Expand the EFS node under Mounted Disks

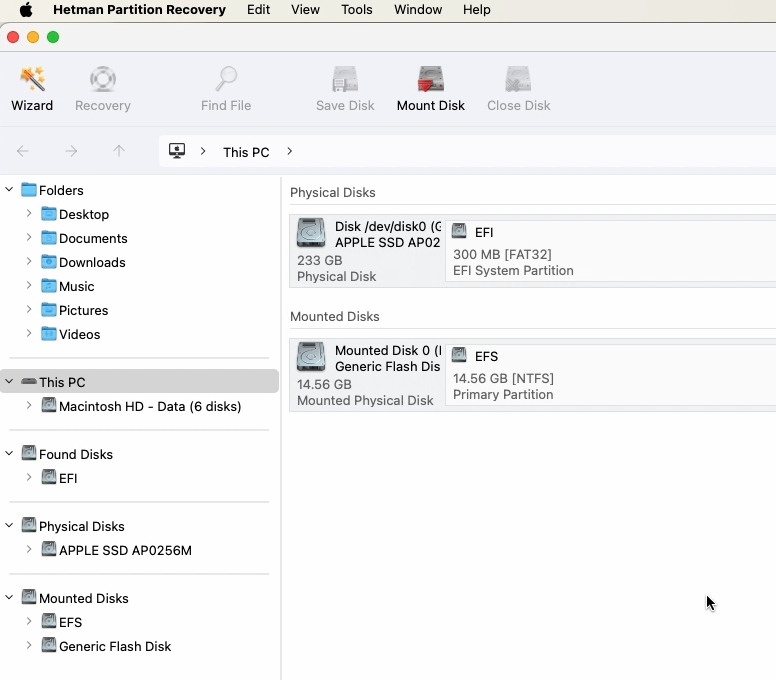pos(29,622)
